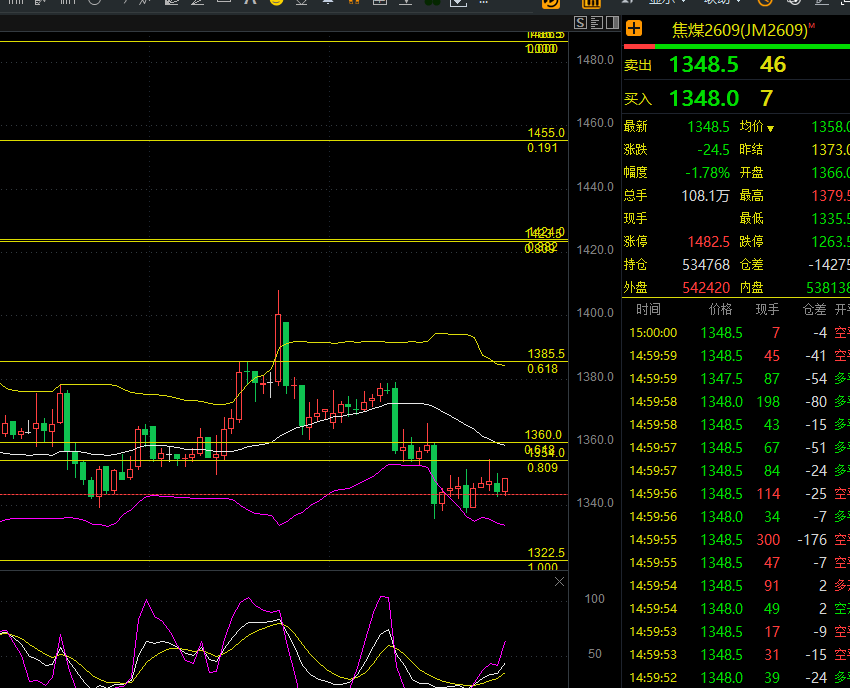This screenshot has width=850, height=688.
Task: Select the 0.618 Fibonacci line at 1385.5
Action: pos(284,362)
